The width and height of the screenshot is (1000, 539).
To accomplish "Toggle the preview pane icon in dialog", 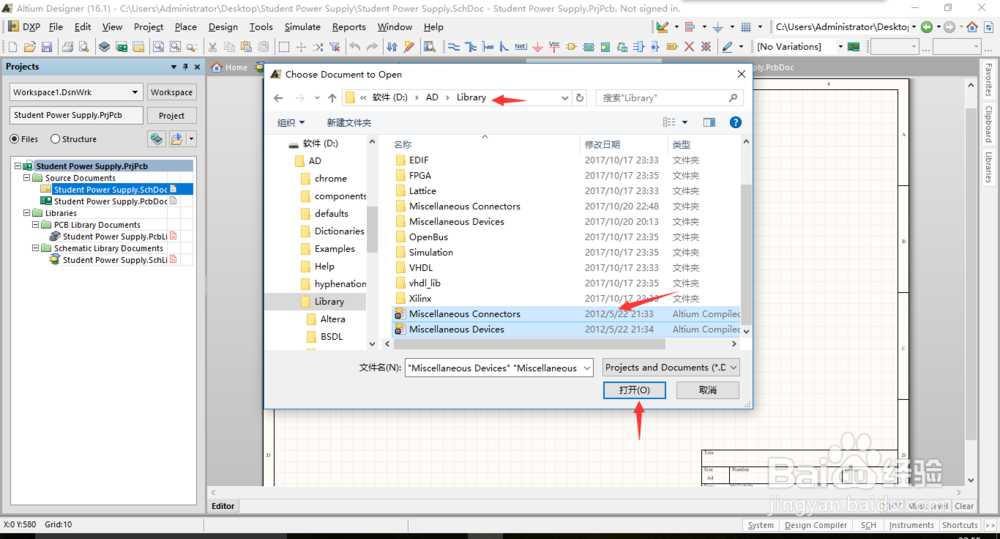I will point(709,122).
